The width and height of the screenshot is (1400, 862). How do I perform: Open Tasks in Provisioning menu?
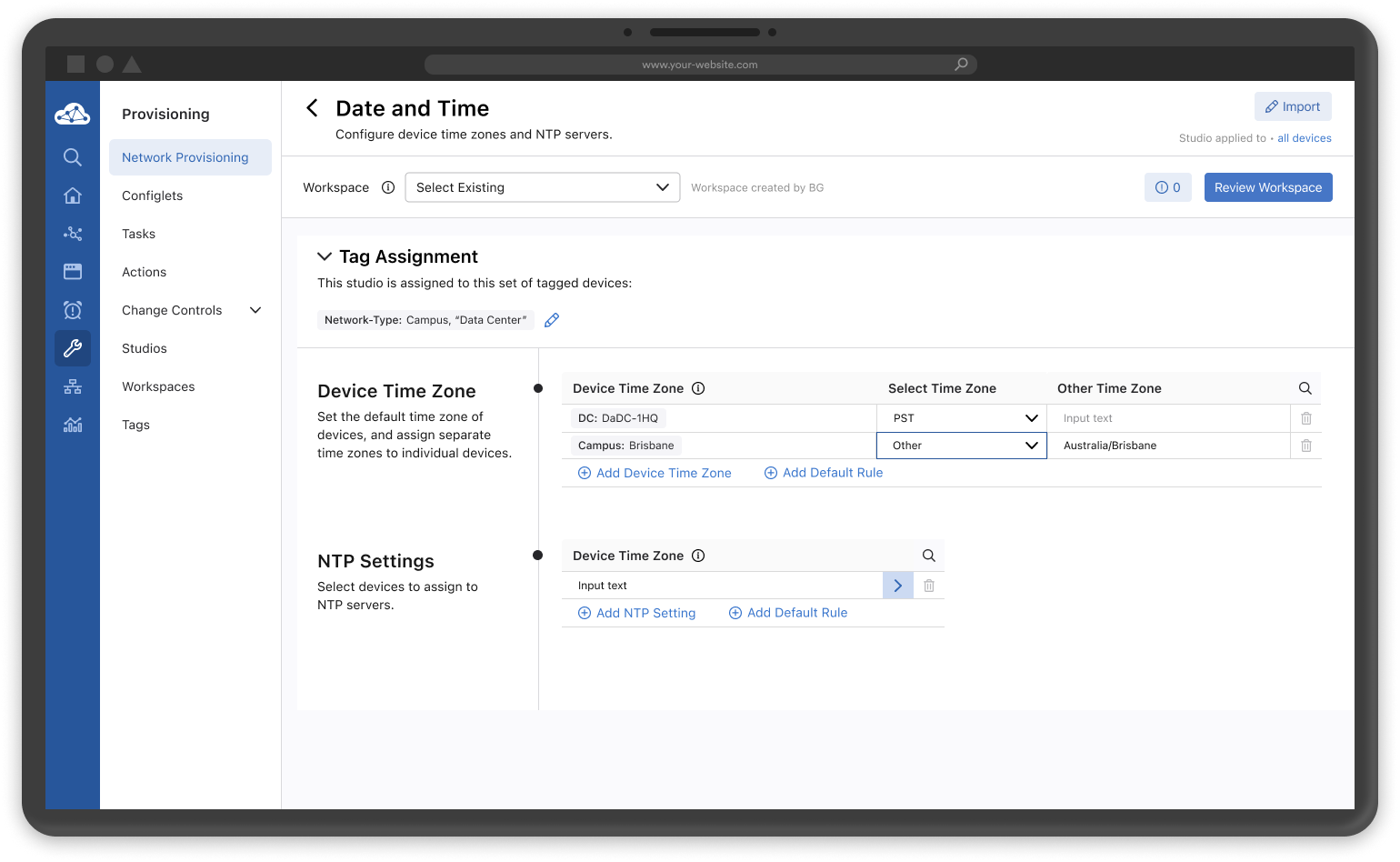pyautogui.click(x=139, y=234)
